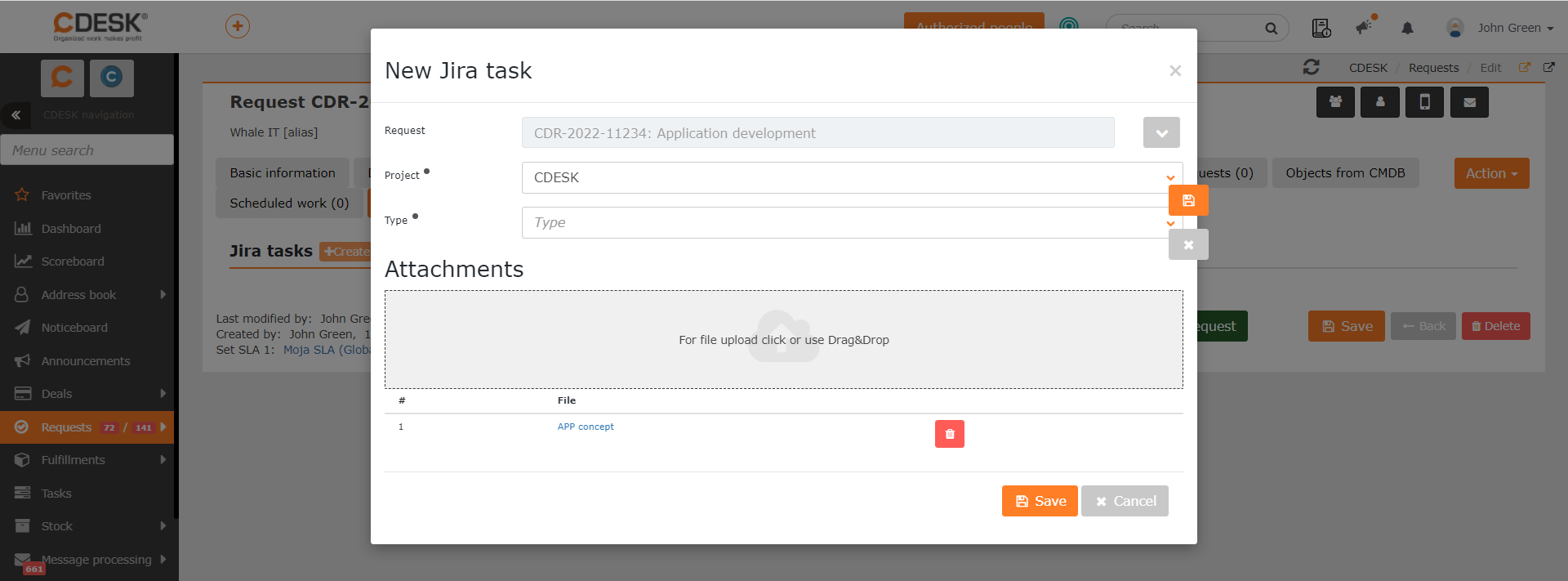Image resolution: width=1568 pixels, height=581 pixels.
Task: Open the bell notifications icon
Action: [1407, 28]
